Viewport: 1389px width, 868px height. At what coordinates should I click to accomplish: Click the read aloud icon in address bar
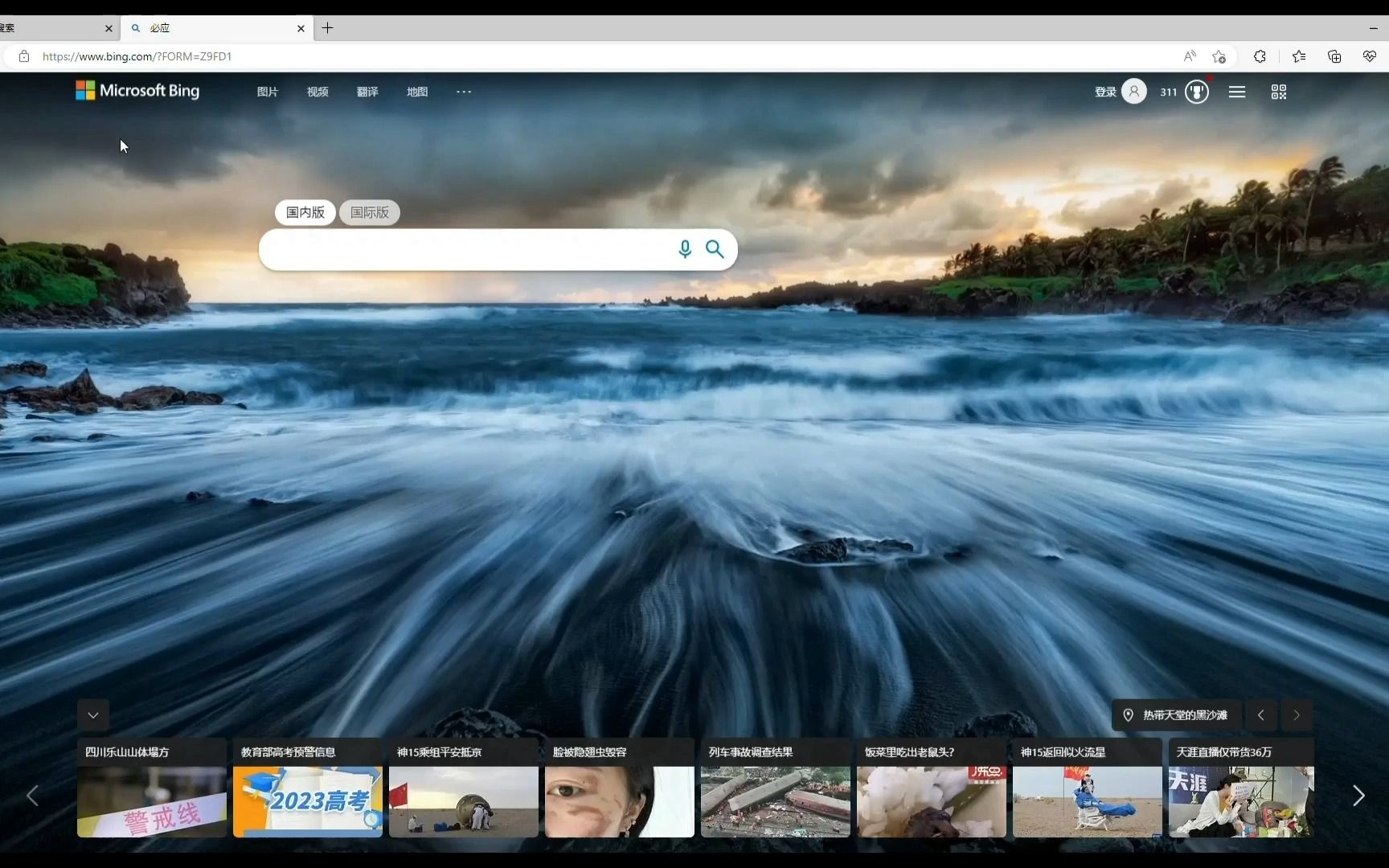pyautogui.click(x=1190, y=56)
